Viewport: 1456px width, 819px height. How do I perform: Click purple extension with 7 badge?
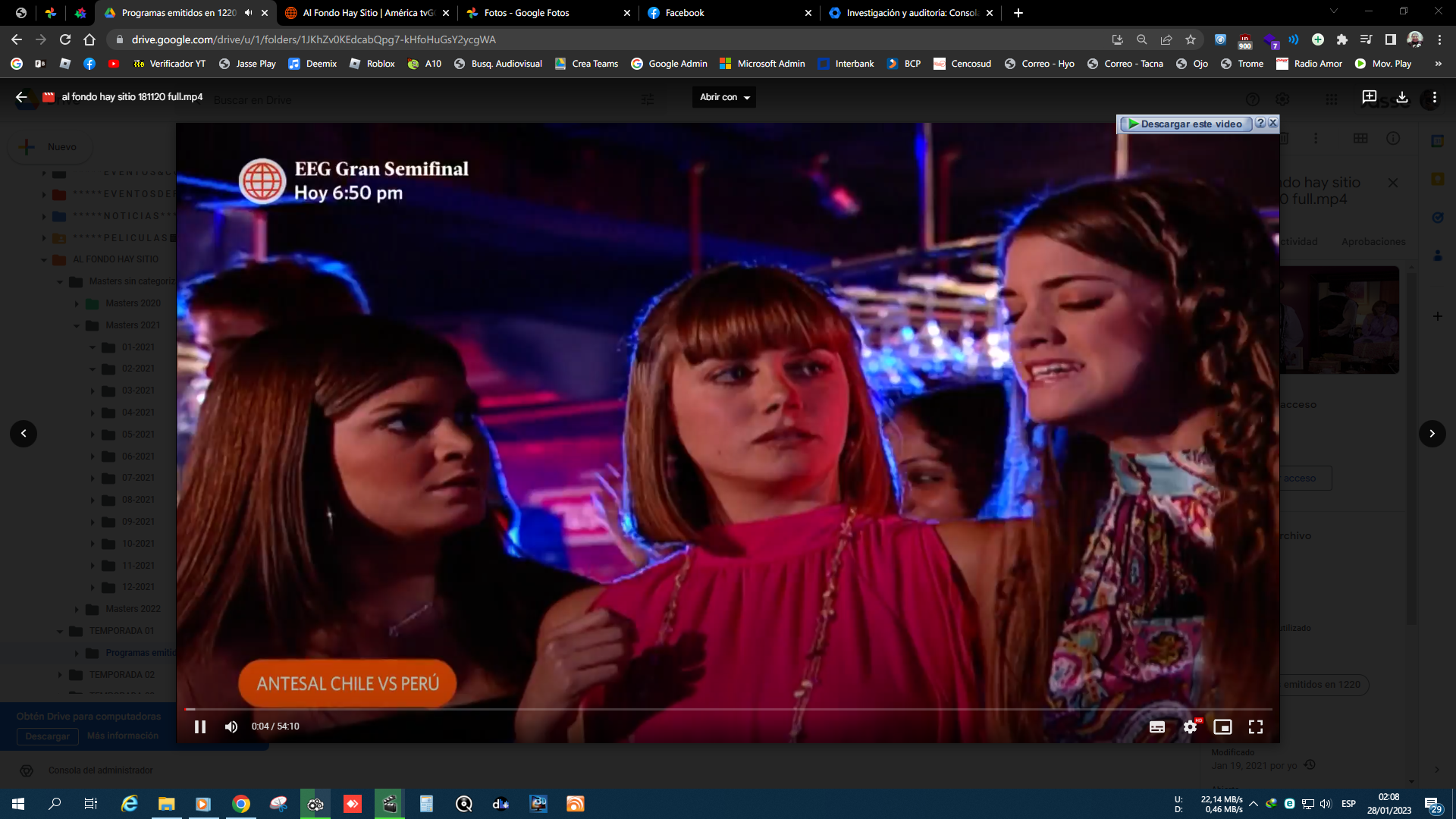pos(1270,40)
